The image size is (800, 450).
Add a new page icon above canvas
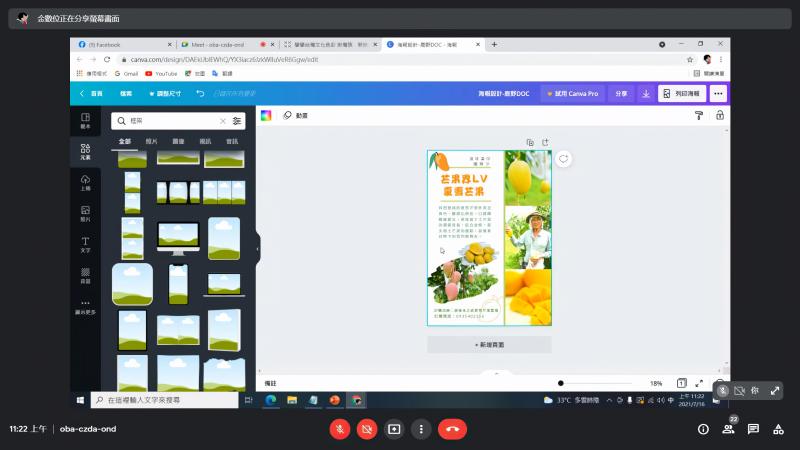click(x=545, y=142)
